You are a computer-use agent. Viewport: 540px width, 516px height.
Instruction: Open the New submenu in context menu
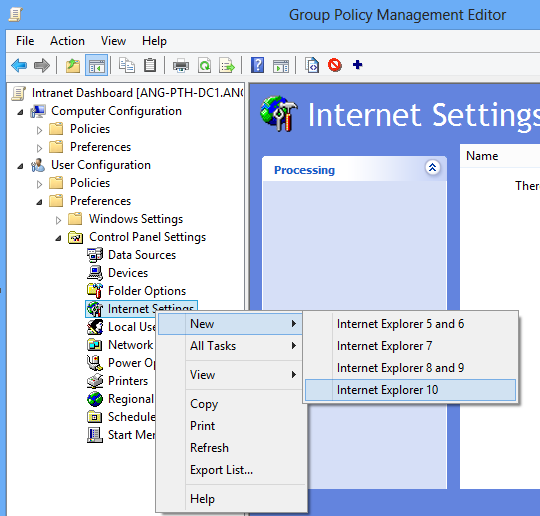[x=230, y=324]
